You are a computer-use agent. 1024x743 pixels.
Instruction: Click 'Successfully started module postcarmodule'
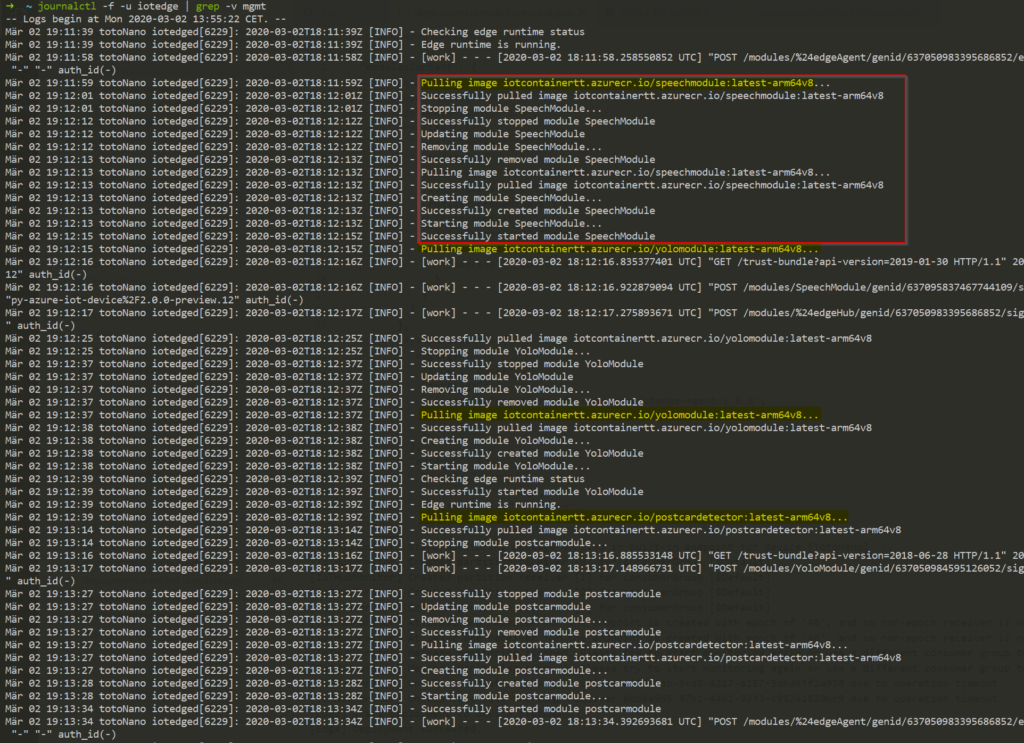coord(541,709)
